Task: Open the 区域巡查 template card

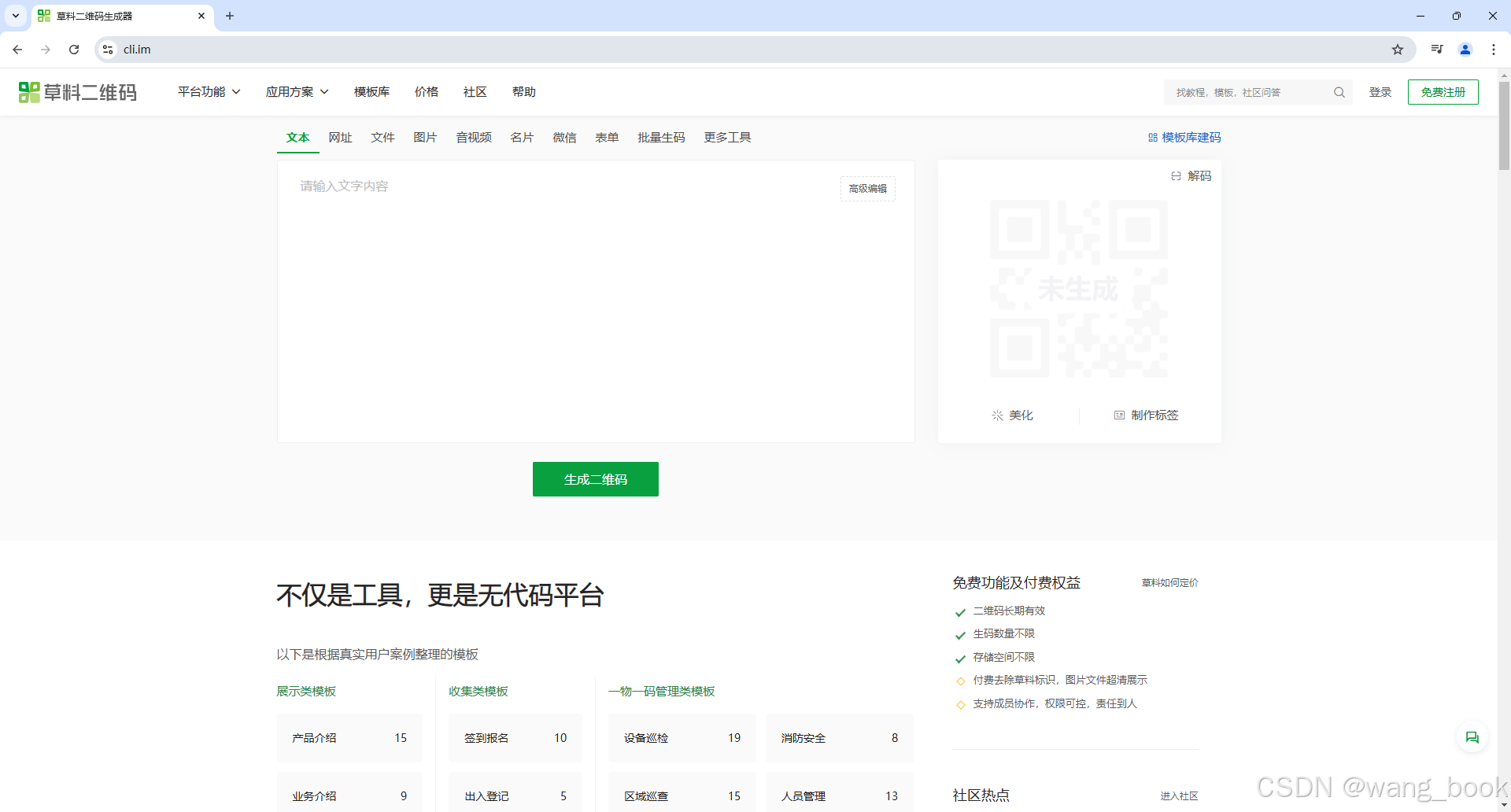Action: [682, 792]
